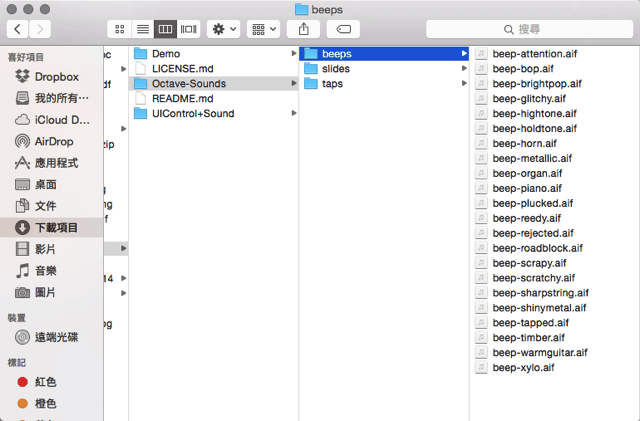Open Music (音樂) in the sidebar
Viewport: 640px width, 421px height.
pyautogui.click(x=51, y=271)
